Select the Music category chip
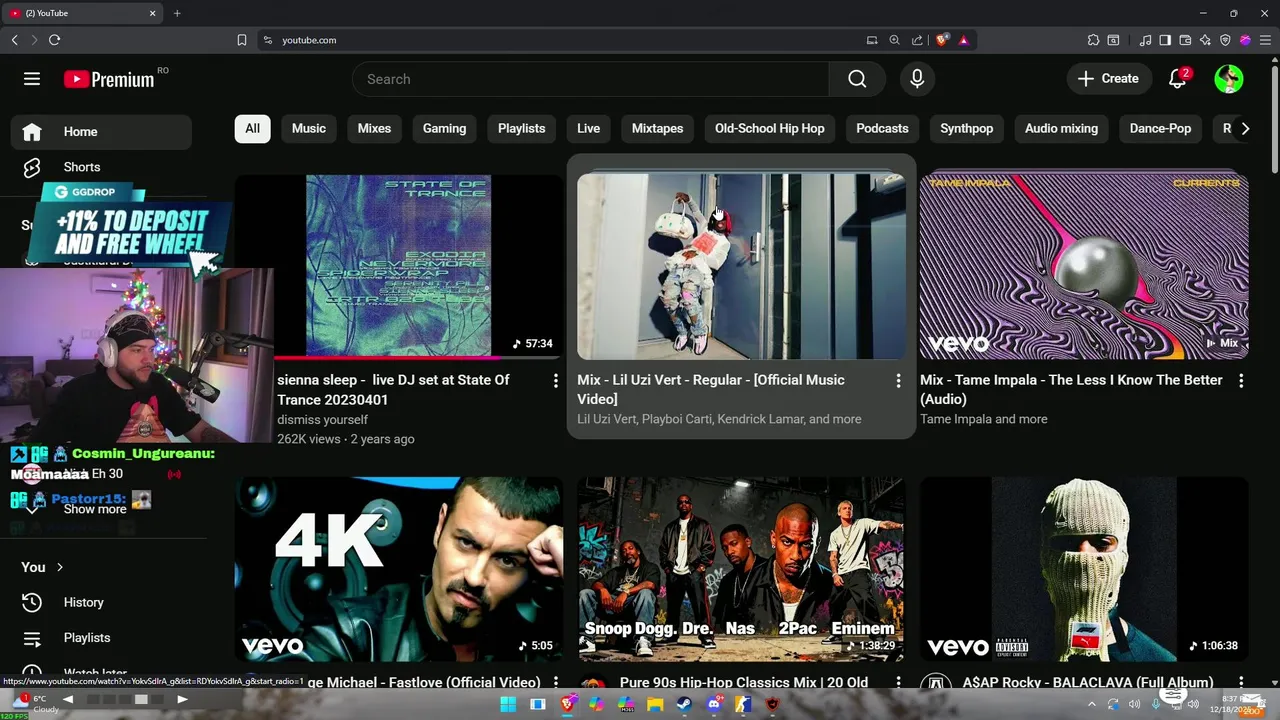Image resolution: width=1280 pixels, height=720 pixels. (x=309, y=128)
